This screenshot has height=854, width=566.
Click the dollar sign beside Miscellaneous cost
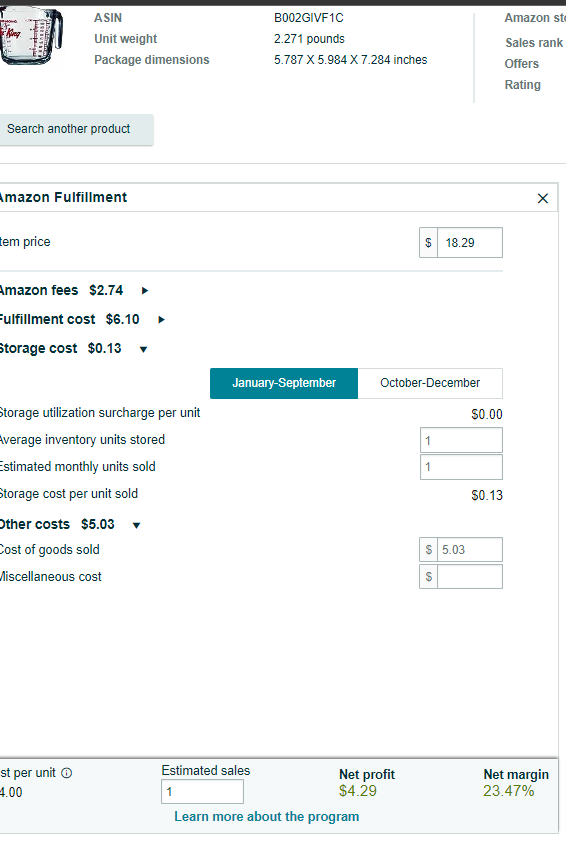tap(429, 577)
